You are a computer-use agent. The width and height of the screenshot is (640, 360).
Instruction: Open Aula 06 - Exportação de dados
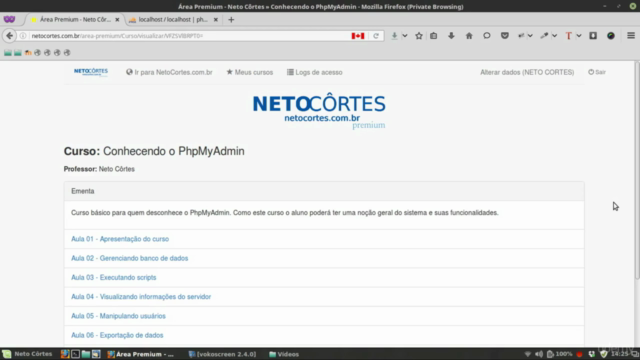(x=117, y=335)
